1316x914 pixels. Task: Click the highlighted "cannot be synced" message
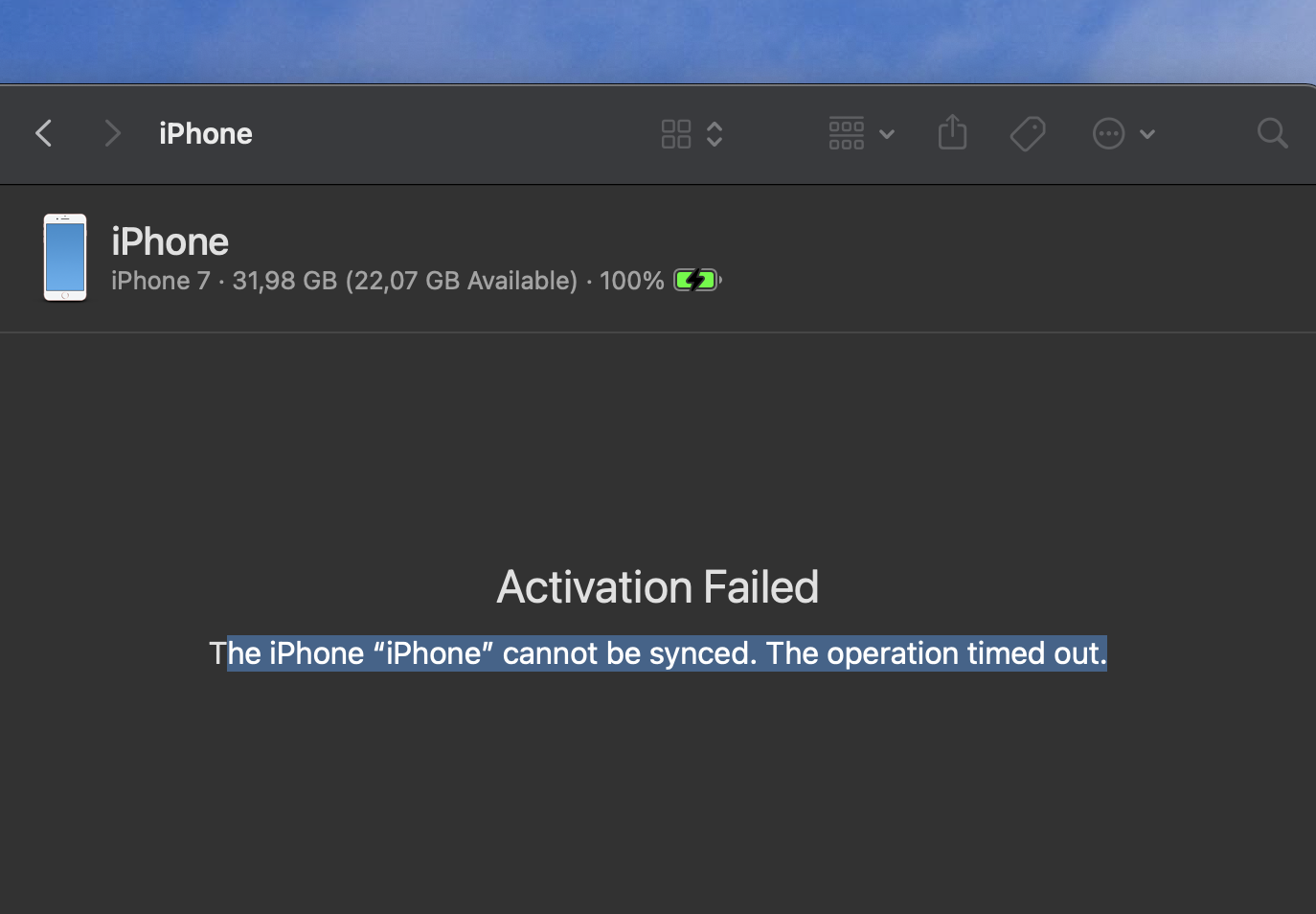[x=628, y=653]
